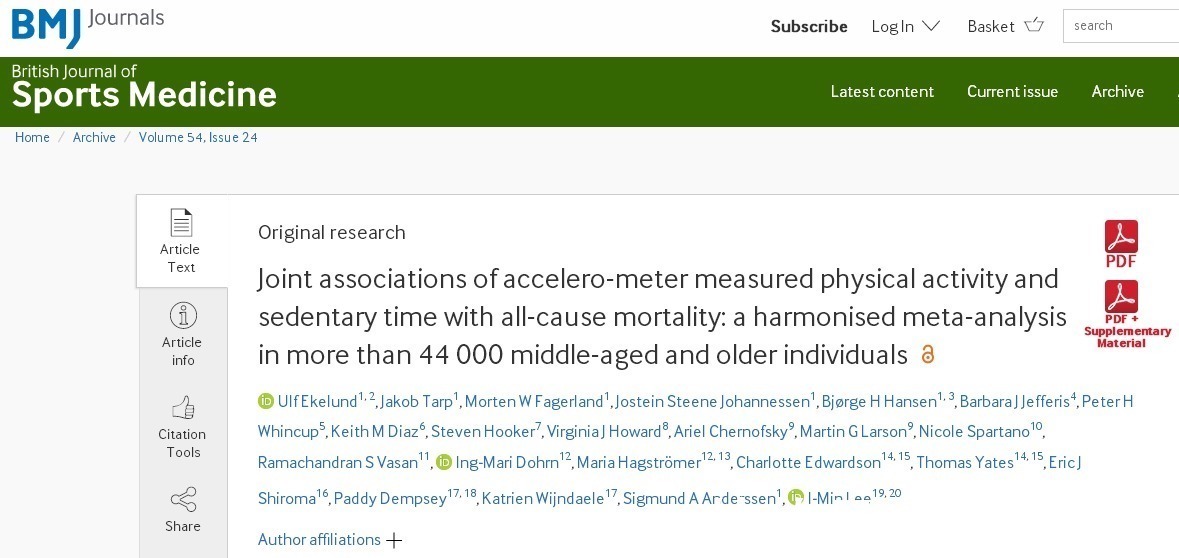Open the Archive navigation menu item

click(1117, 91)
